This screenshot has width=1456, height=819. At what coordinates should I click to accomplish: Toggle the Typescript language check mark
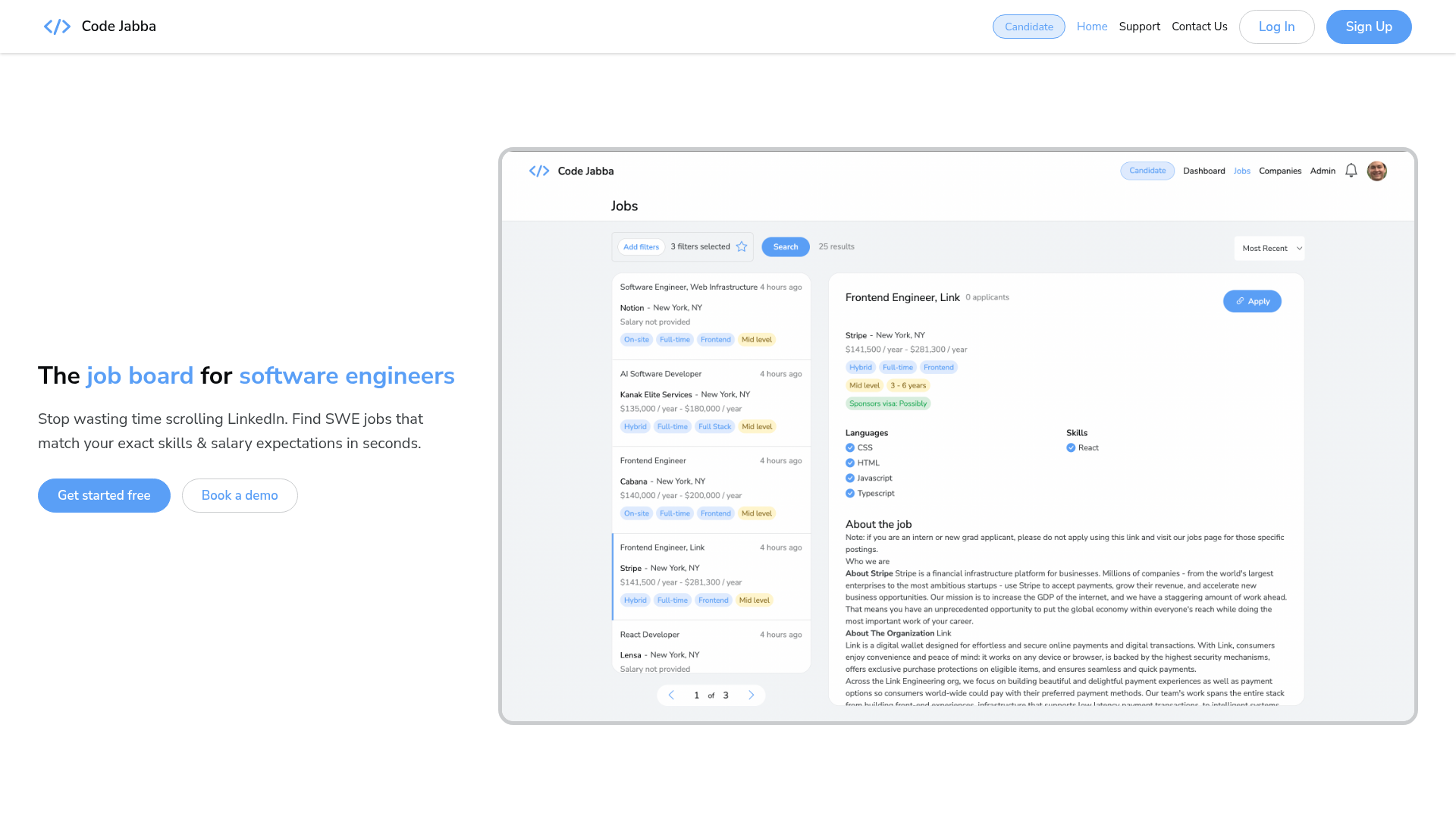[x=850, y=493]
